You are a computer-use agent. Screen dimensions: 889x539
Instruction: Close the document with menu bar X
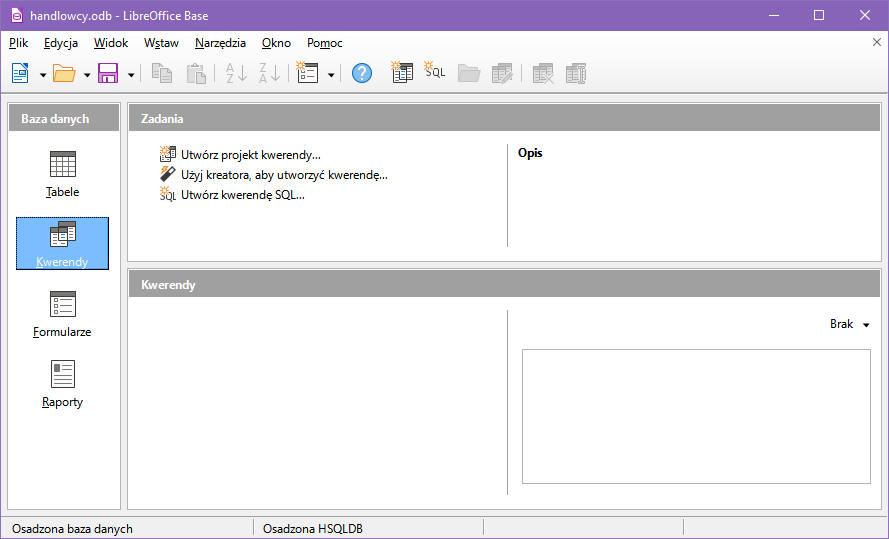click(877, 42)
